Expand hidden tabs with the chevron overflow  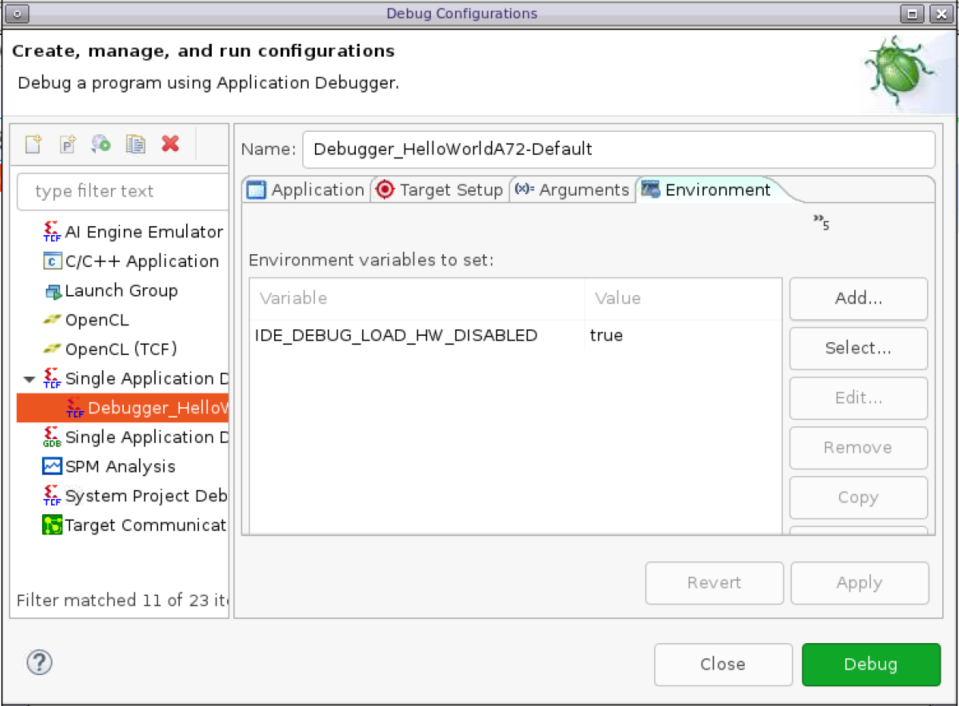[x=820, y=222]
